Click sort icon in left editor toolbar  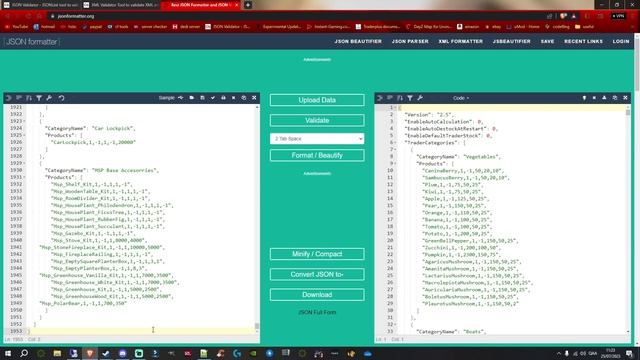pyautogui.click(x=29, y=98)
